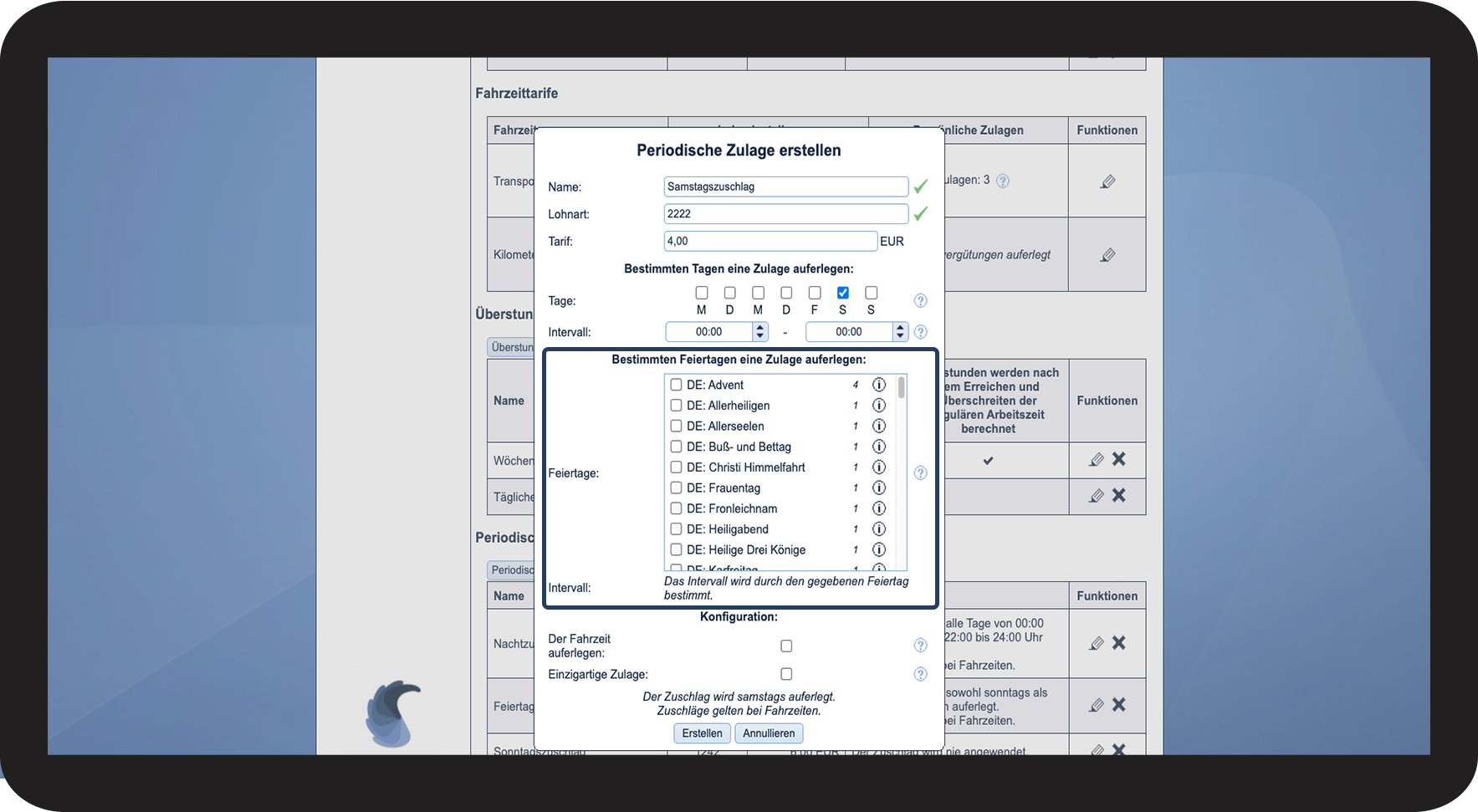Viewport: 1478px width, 812px height.
Task: Show info for DE: Frauentag holiday
Action: (879, 488)
